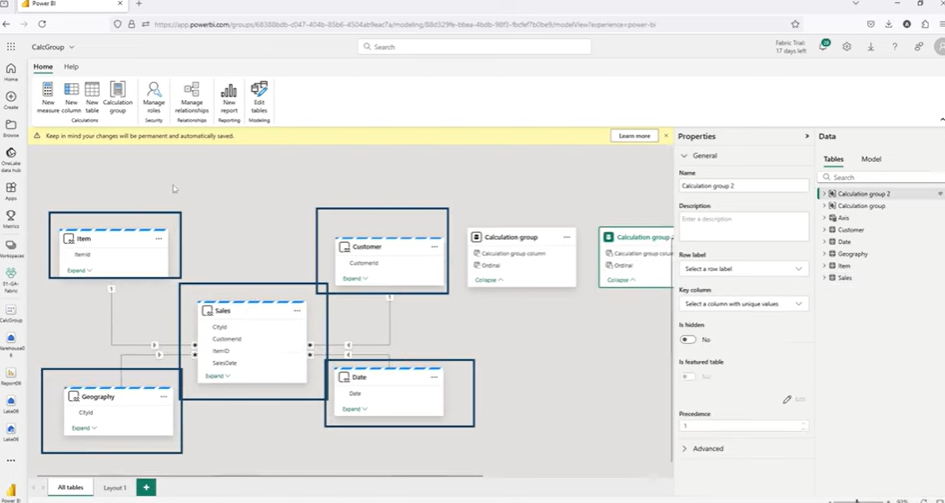
Task: Switch to the Tables tab in Data pane
Action: (x=834, y=159)
